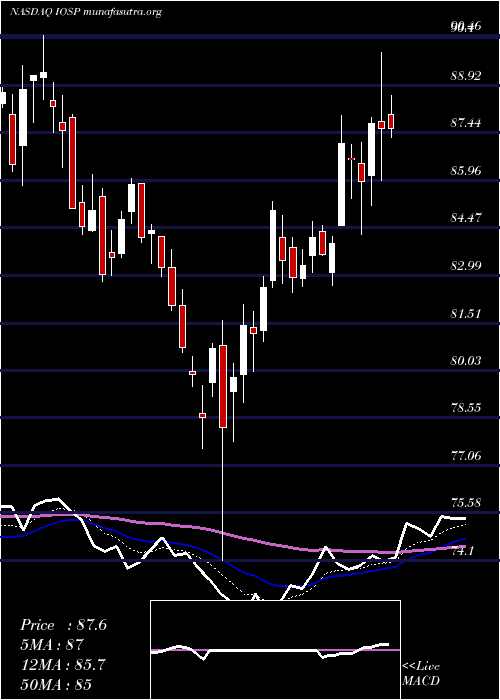Image resolution: width=500 pixels, height=700 pixels.
Task: Click the 81.51 price axis label
Action: point(466,313)
